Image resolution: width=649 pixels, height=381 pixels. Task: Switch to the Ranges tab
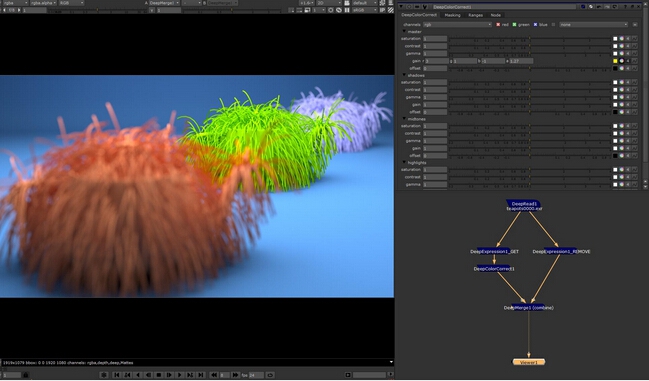475,15
